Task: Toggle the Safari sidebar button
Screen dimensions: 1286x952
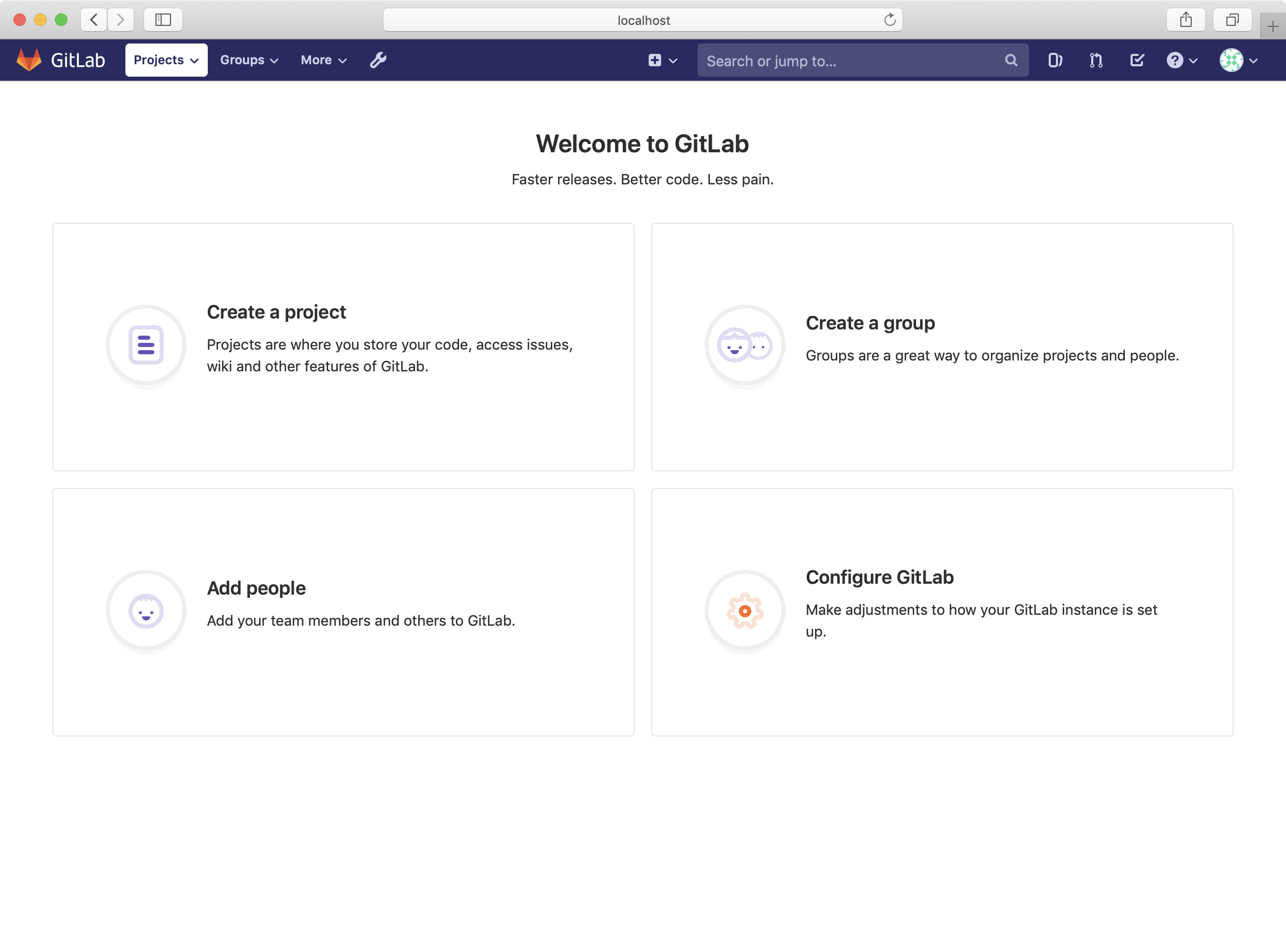Action: pyautogui.click(x=163, y=20)
